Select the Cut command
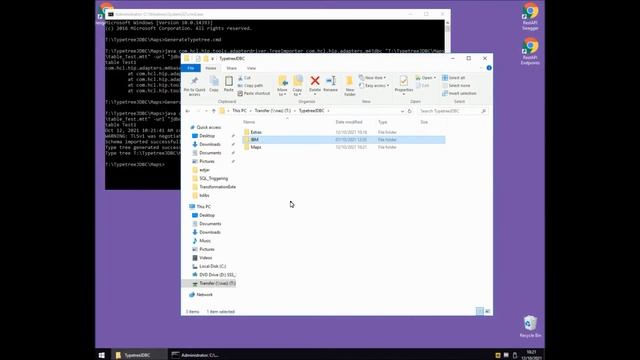 [244, 78]
